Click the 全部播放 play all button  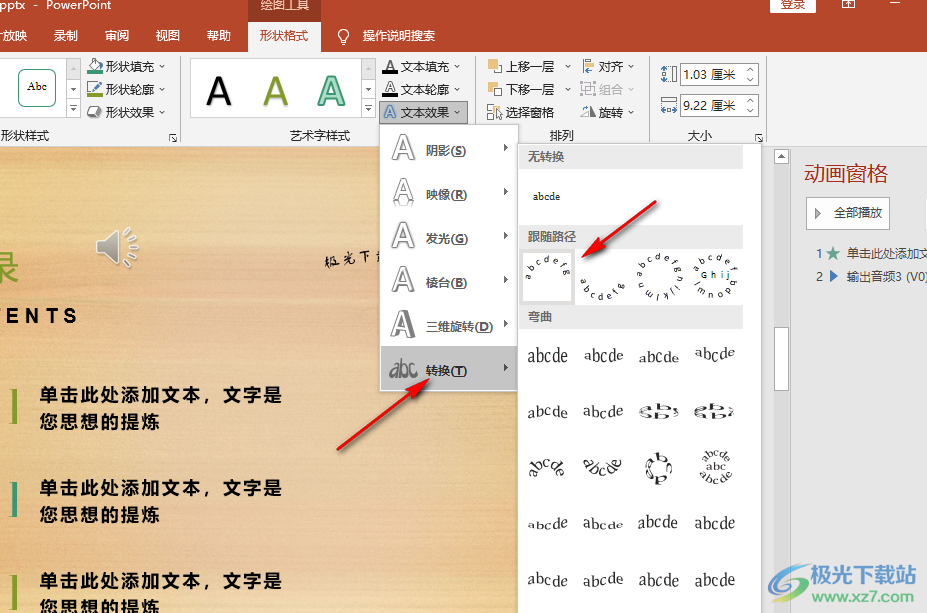click(848, 213)
